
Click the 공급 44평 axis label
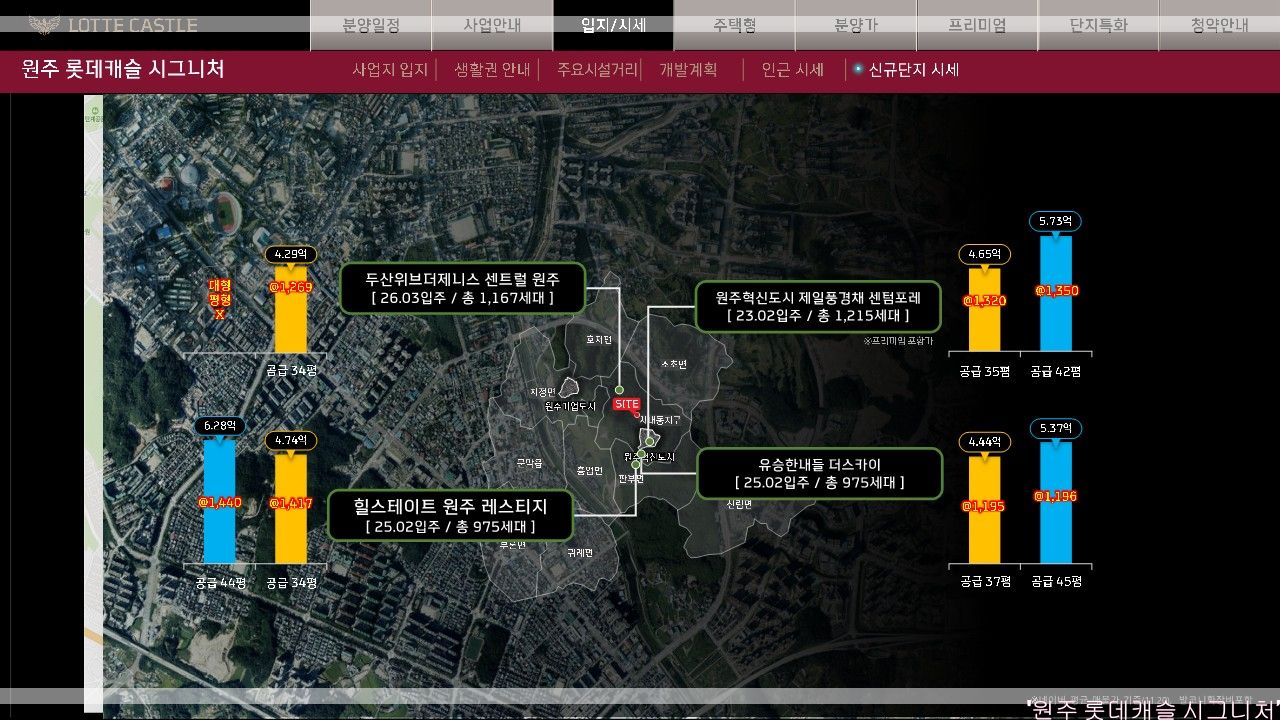220,582
